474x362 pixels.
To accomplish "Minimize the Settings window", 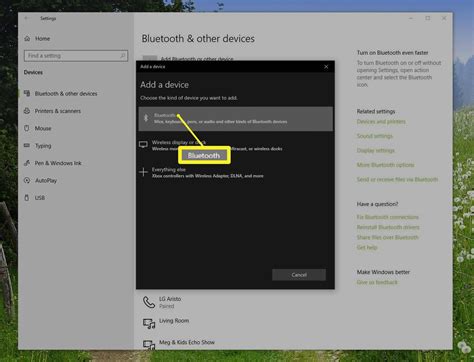I will pyautogui.click(x=411, y=18).
